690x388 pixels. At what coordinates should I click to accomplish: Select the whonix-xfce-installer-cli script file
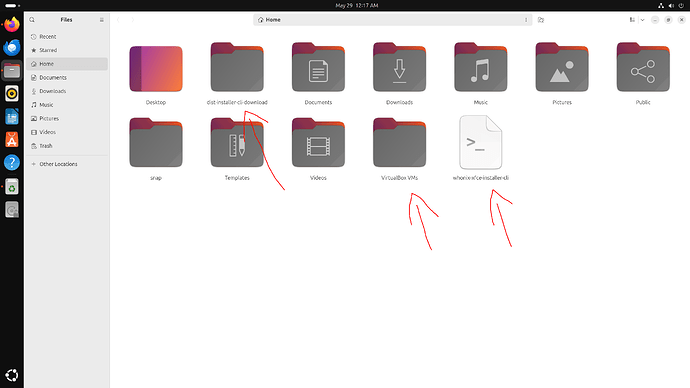481,143
